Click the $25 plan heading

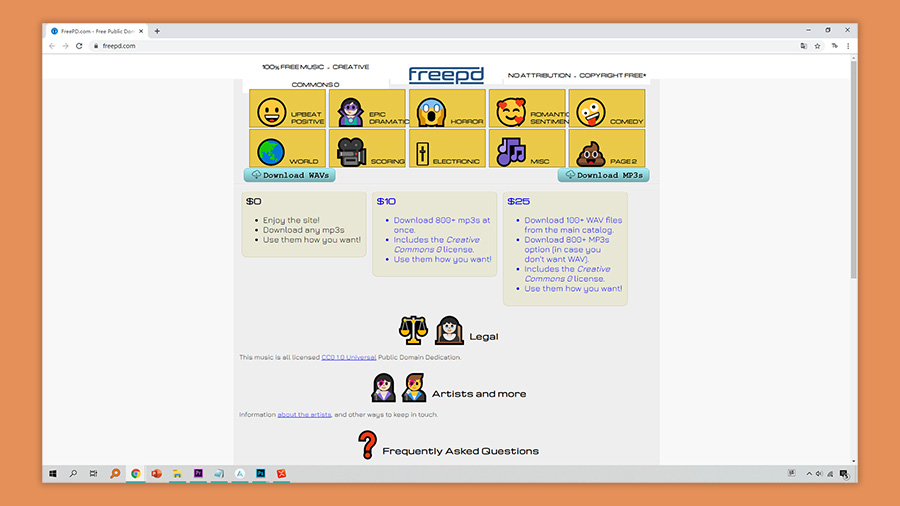518,201
